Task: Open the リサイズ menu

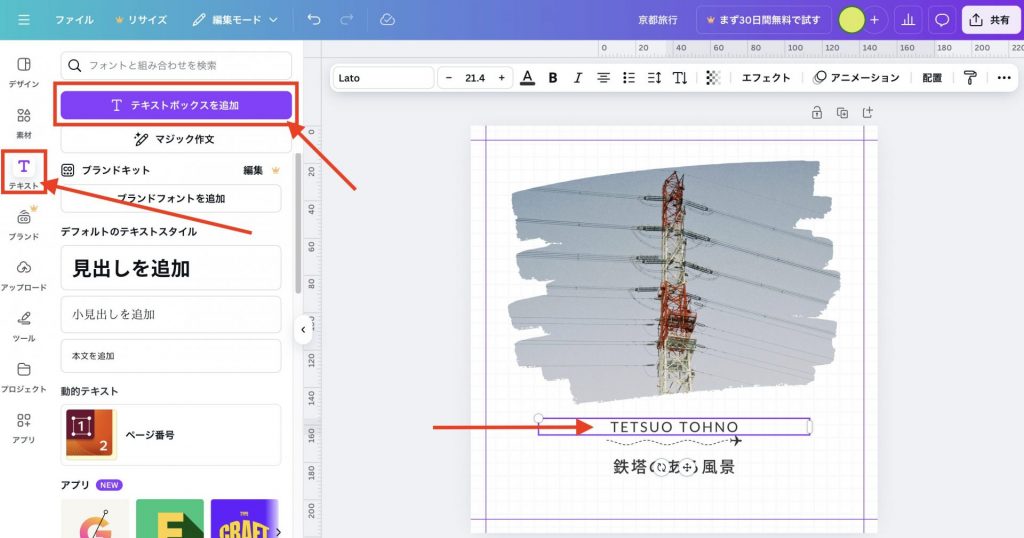Action: click(x=141, y=20)
